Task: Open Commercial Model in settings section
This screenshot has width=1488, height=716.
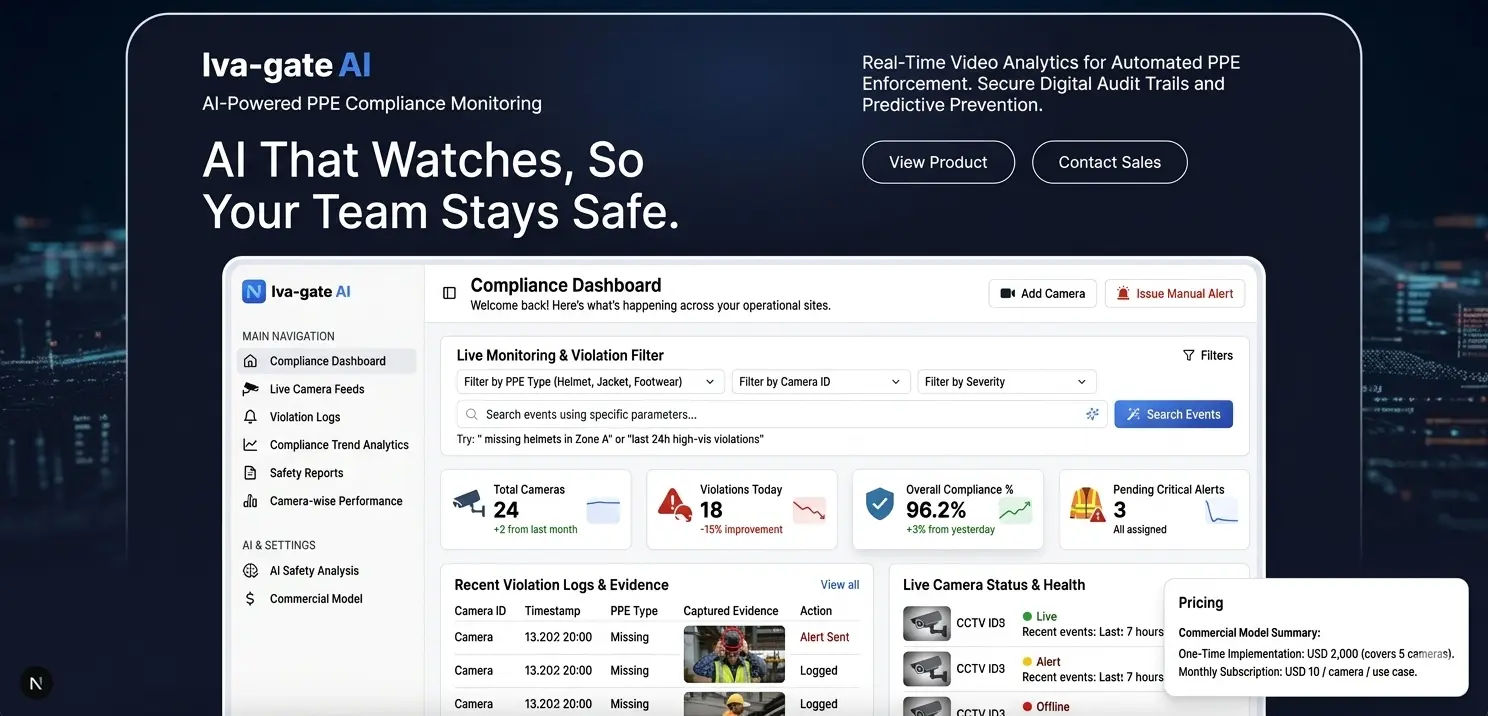Action: coord(315,599)
